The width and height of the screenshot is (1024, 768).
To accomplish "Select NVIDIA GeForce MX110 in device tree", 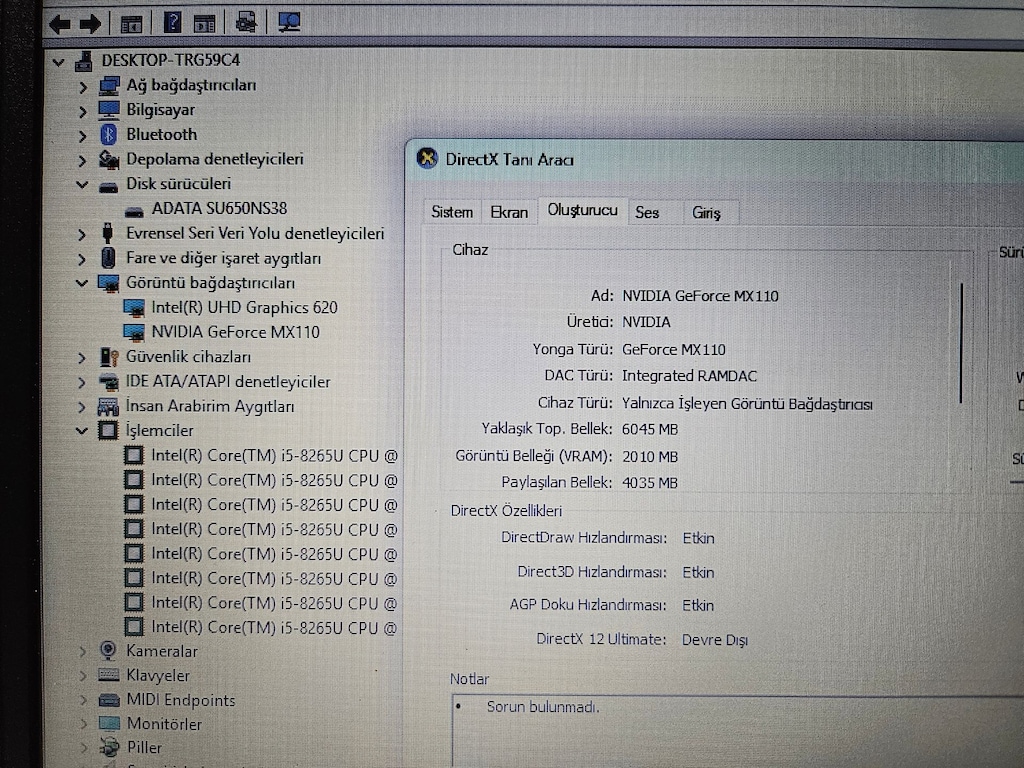I will pos(236,332).
